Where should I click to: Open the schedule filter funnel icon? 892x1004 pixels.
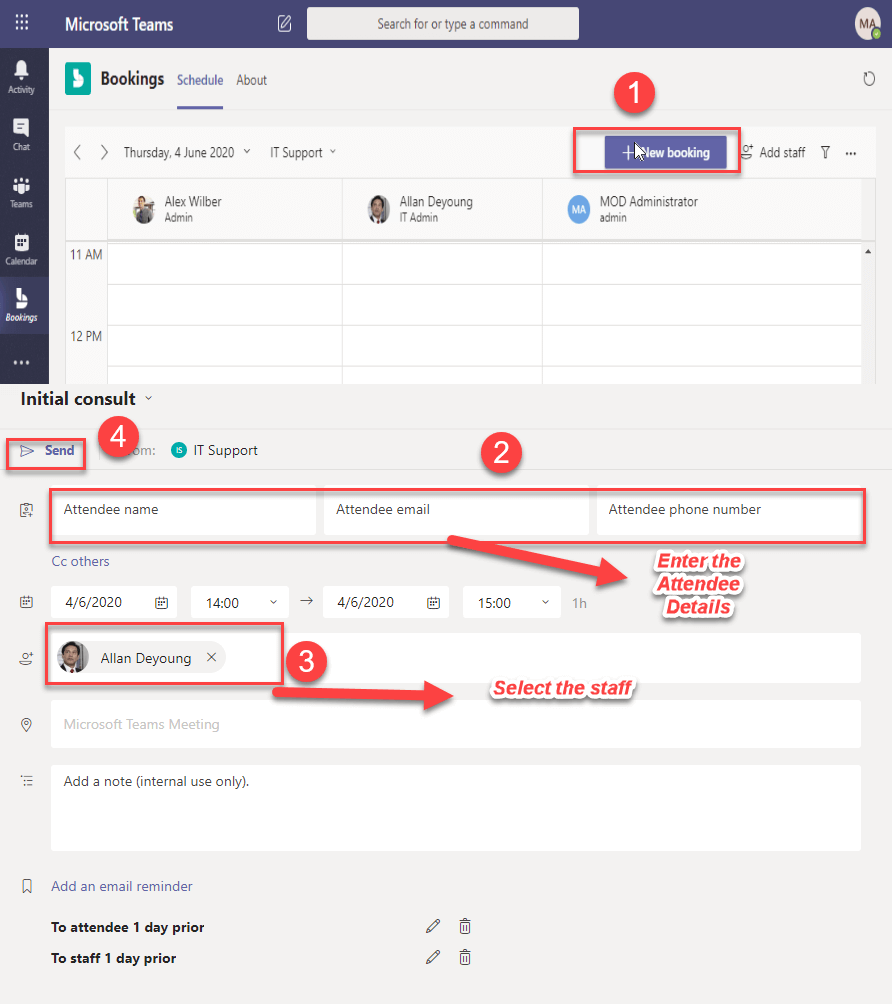click(x=825, y=152)
